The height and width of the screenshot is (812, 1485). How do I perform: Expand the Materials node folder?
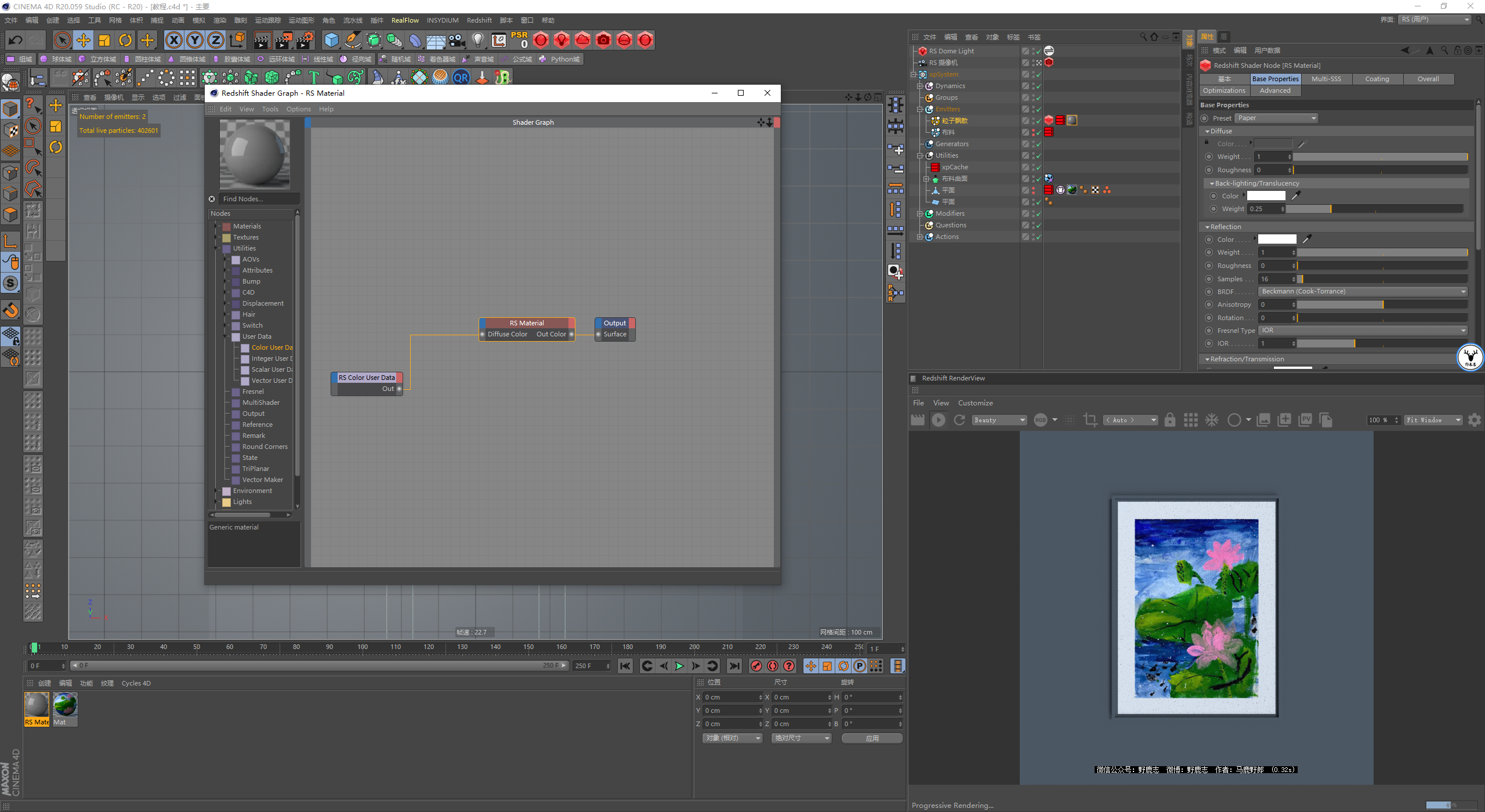pyautogui.click(x=217, y=226)
